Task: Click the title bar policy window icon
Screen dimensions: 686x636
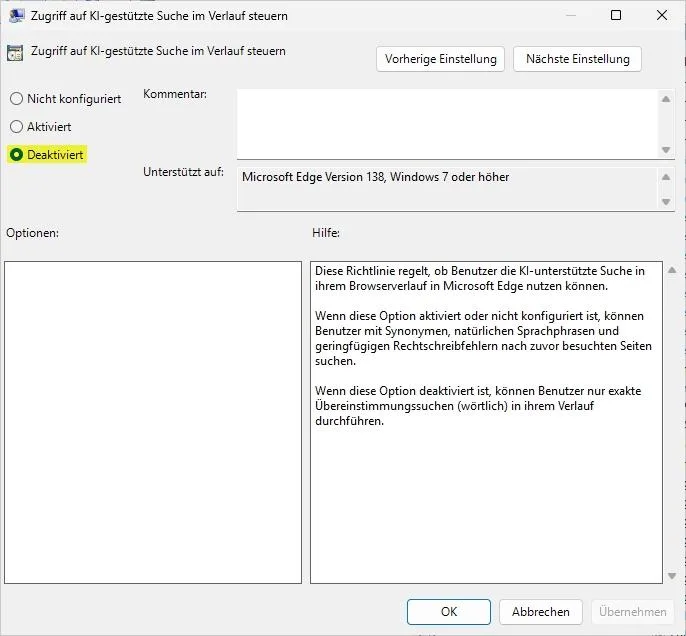Action: [x=17, y=15]
